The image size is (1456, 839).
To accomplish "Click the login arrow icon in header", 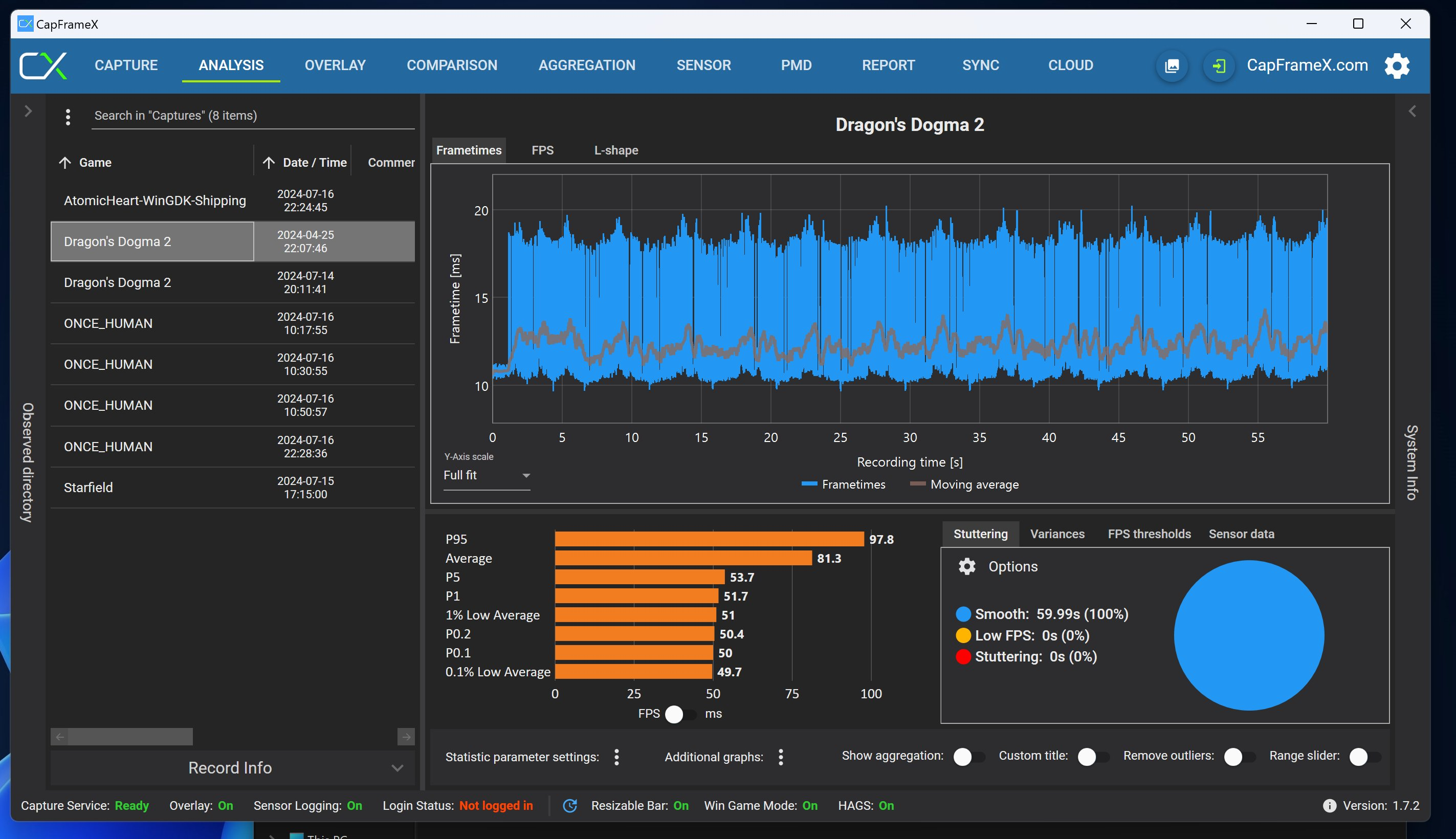I will [x=1218, y=65].
